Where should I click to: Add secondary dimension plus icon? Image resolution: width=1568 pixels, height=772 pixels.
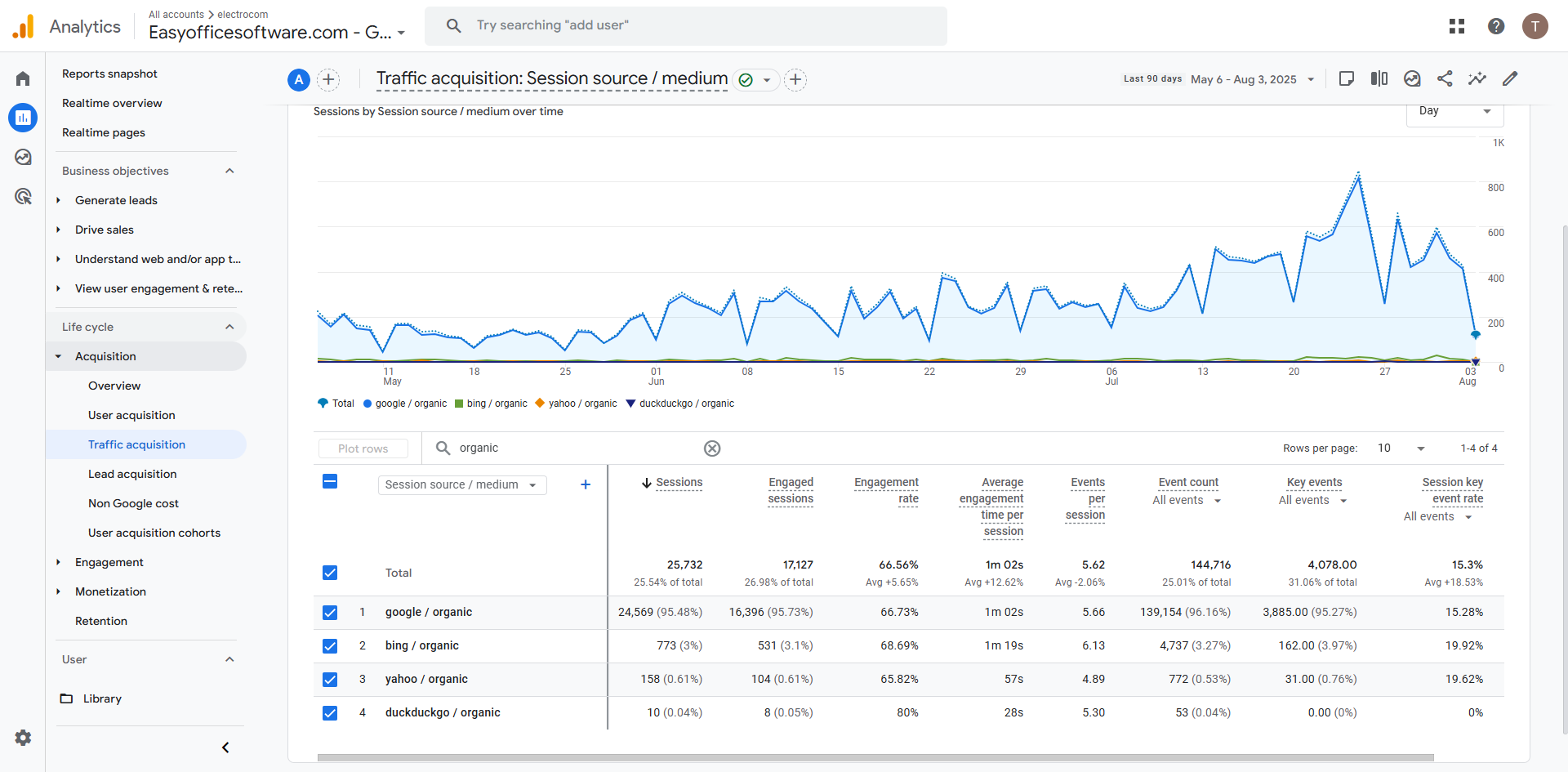[x=586, y=484]
